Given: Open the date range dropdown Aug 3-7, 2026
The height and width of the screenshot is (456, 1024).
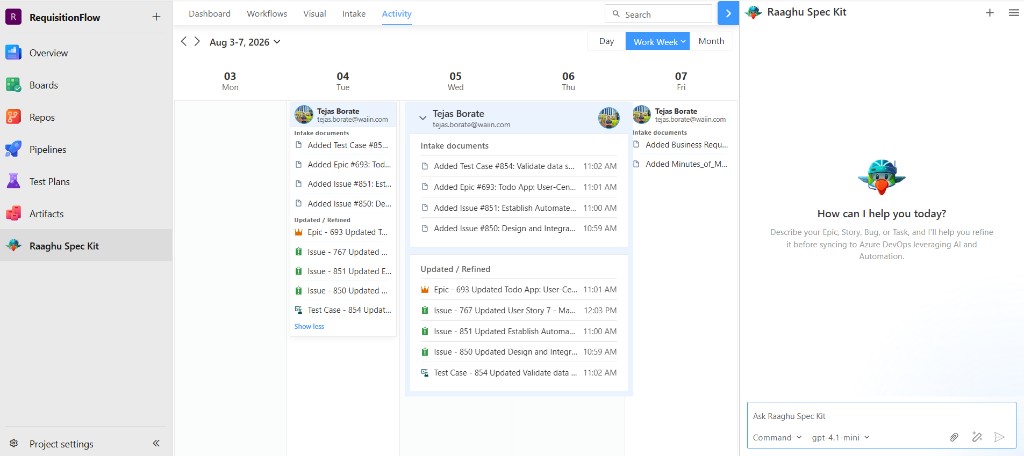Looking at the screenshot, I should [245, 42].
